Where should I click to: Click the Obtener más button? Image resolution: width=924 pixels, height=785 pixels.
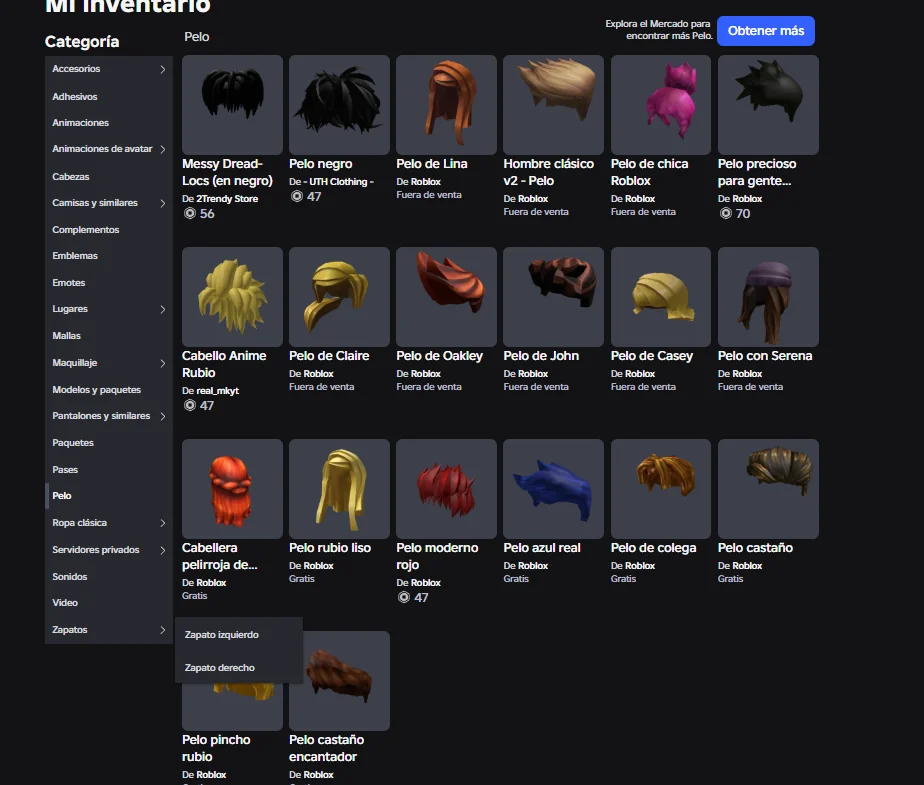pyautogui.click(x=765, y=31)
